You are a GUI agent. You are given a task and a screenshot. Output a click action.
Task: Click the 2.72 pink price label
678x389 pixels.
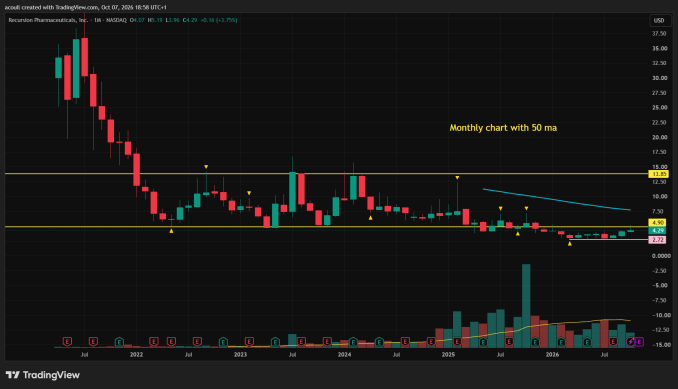[658, 240]
